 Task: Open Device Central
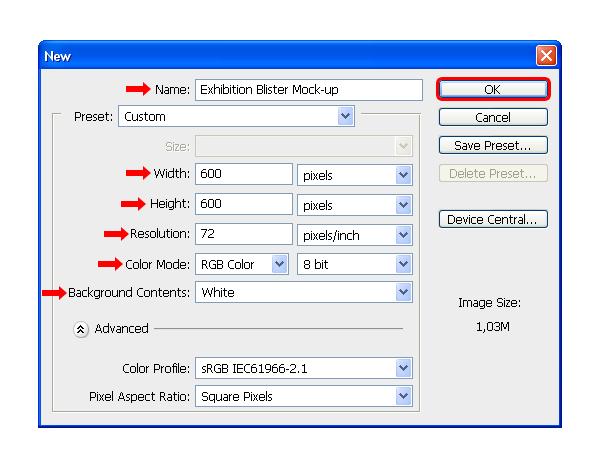tap(492, 219)
